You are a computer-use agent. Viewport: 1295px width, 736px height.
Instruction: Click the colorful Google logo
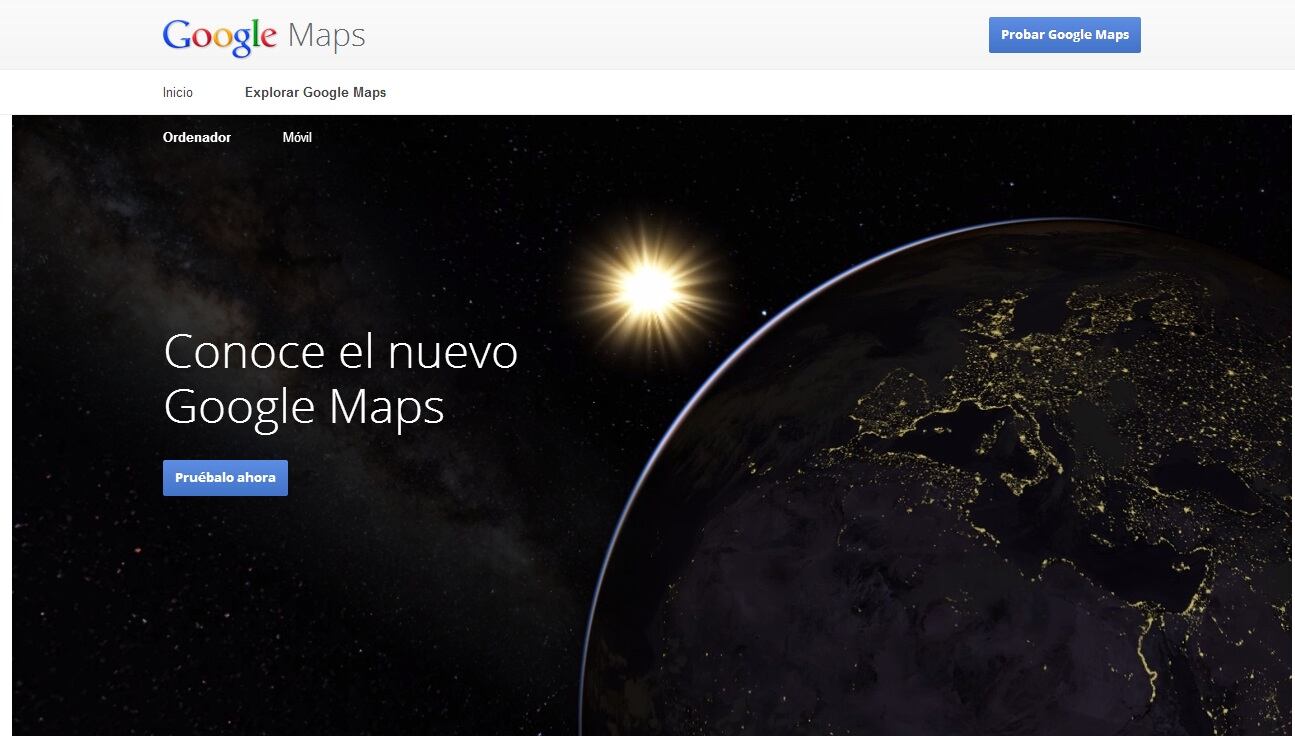[219, 36]
